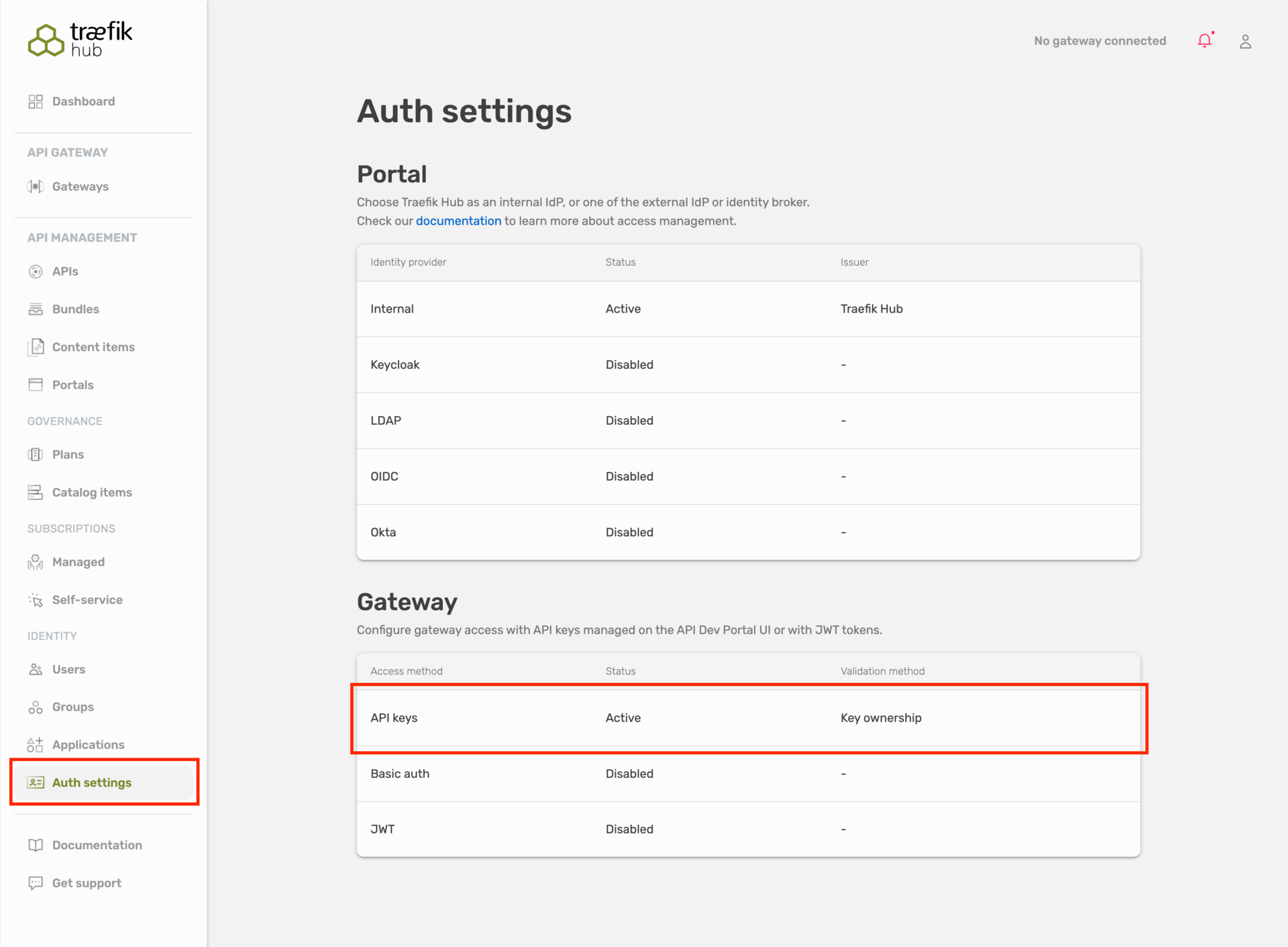Select the OIDC identity provider row
1288x947 pixels.
(748, 476)
